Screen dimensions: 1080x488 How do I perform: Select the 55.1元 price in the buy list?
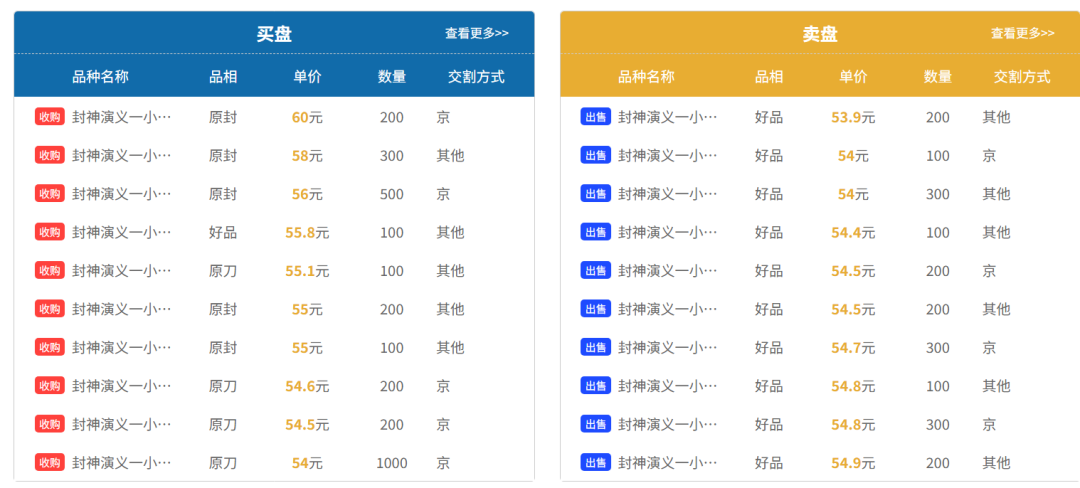point(307,271)
